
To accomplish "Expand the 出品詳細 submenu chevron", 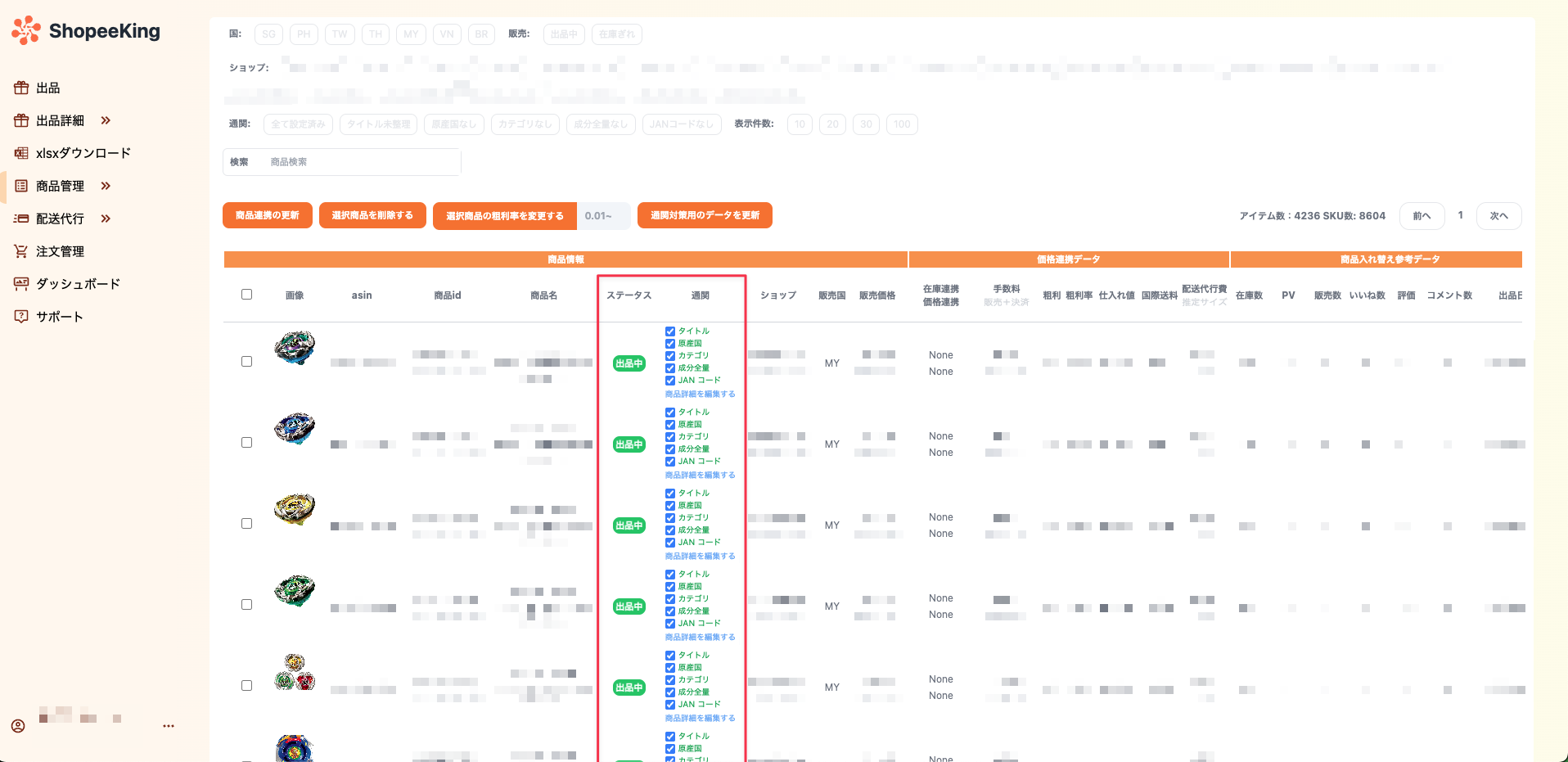I will click(x=106, y=120).
